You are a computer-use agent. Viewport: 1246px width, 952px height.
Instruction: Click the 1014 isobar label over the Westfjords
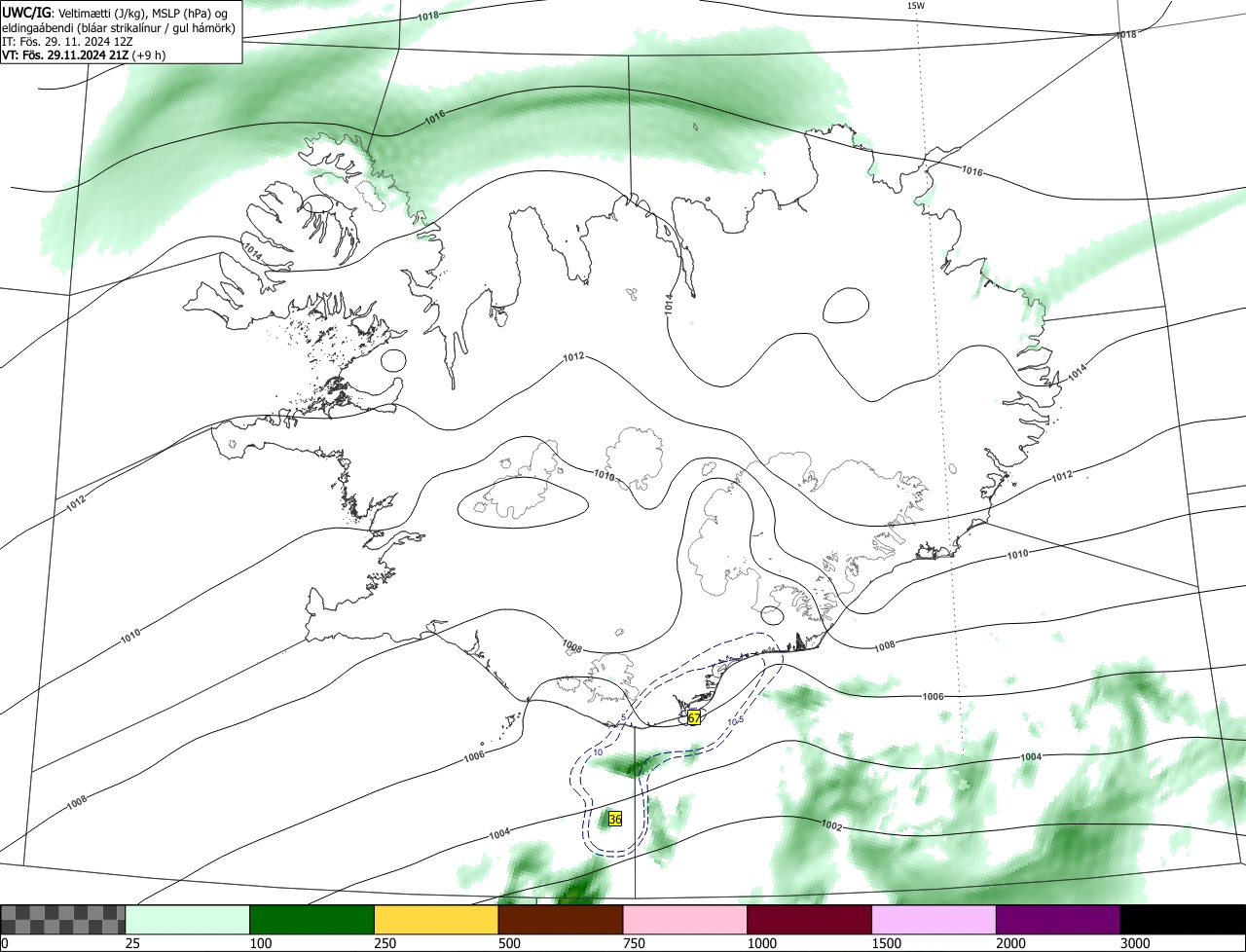coord(253,250)
